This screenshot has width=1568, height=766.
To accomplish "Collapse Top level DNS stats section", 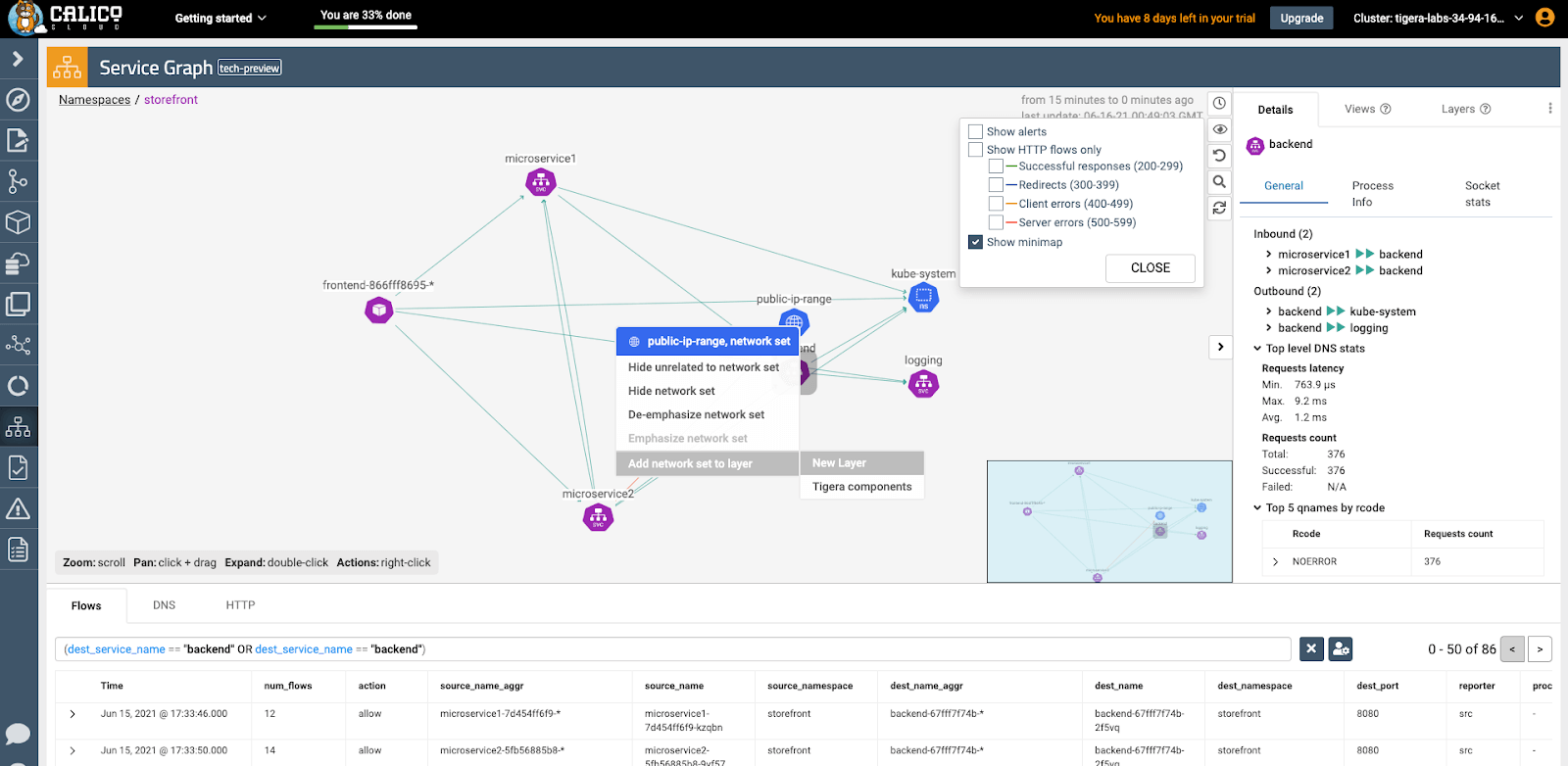I will 1257,349.
